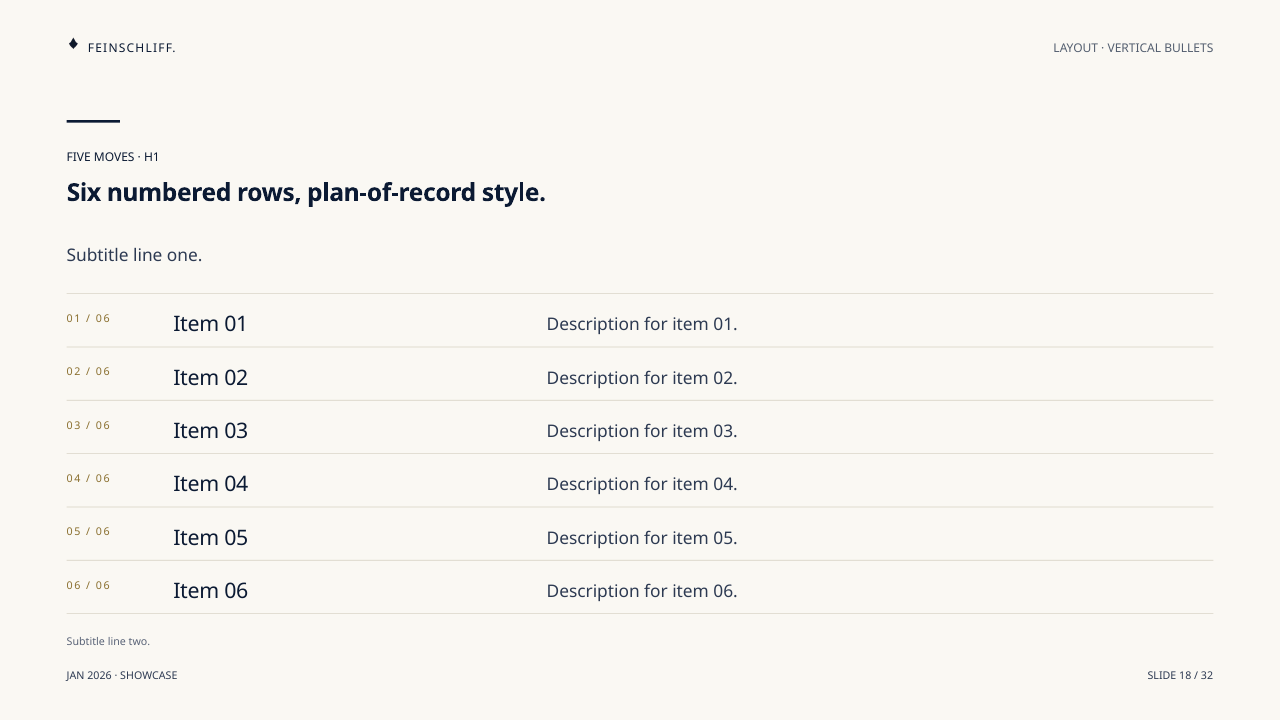Image resolution: width=1281 pixels, height=720 pixels.
Task: Select the slide title about six numbered rows
Action: tap(306, 192)
